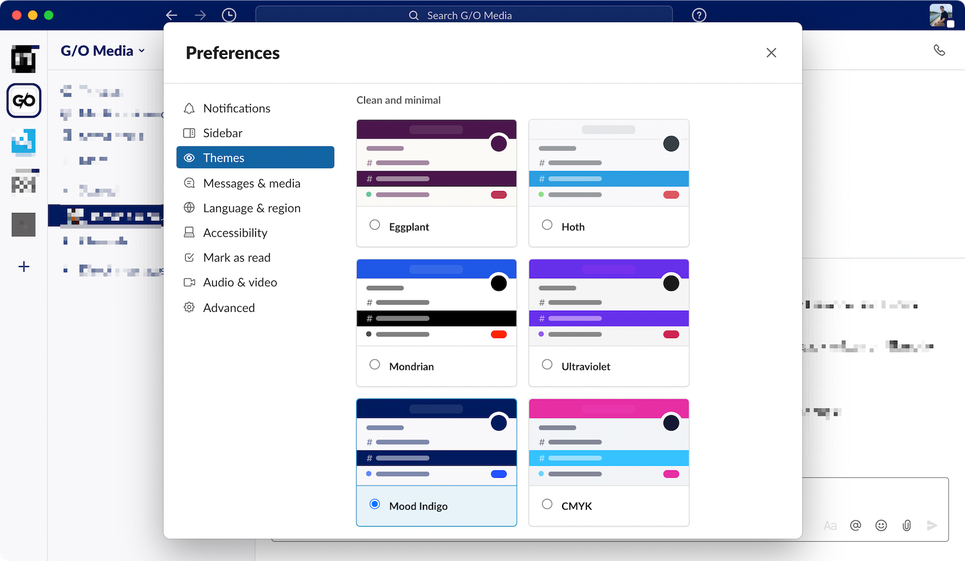Click the Search G/O Media field
Screen dimensions: 965x561
(464, 15)
